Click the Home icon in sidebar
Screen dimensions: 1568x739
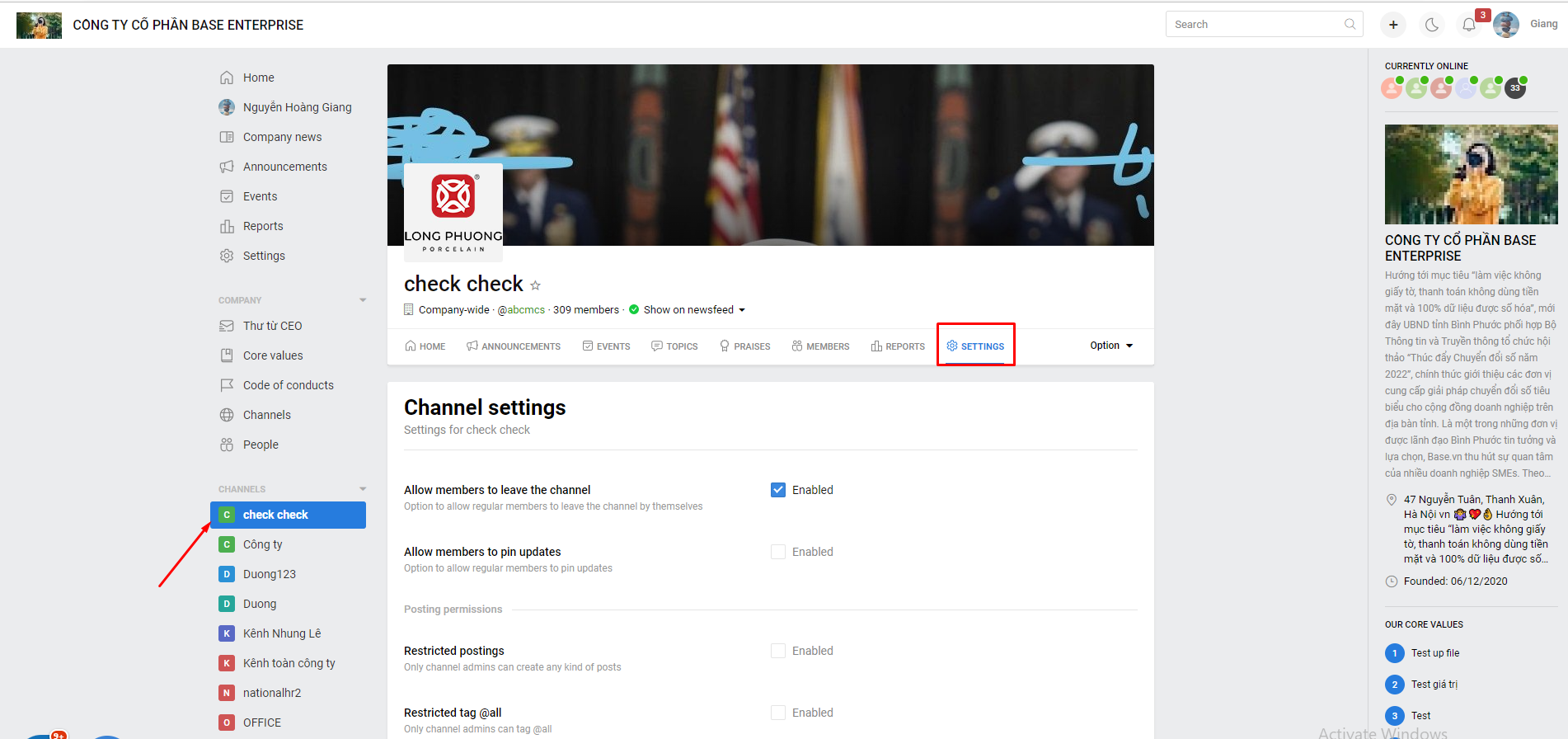coord(227,78)
